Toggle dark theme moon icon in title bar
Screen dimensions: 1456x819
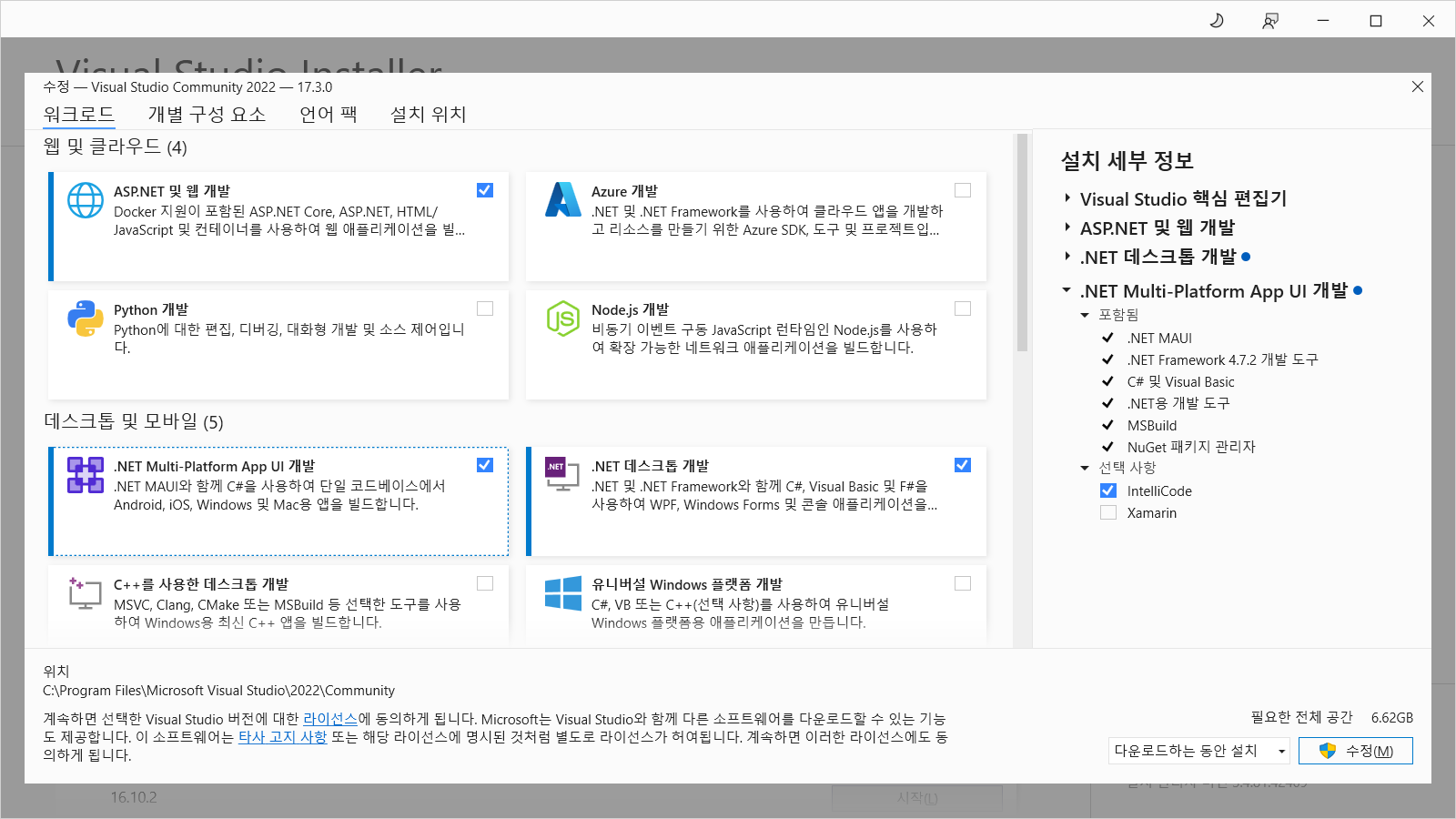point(1217,20)
